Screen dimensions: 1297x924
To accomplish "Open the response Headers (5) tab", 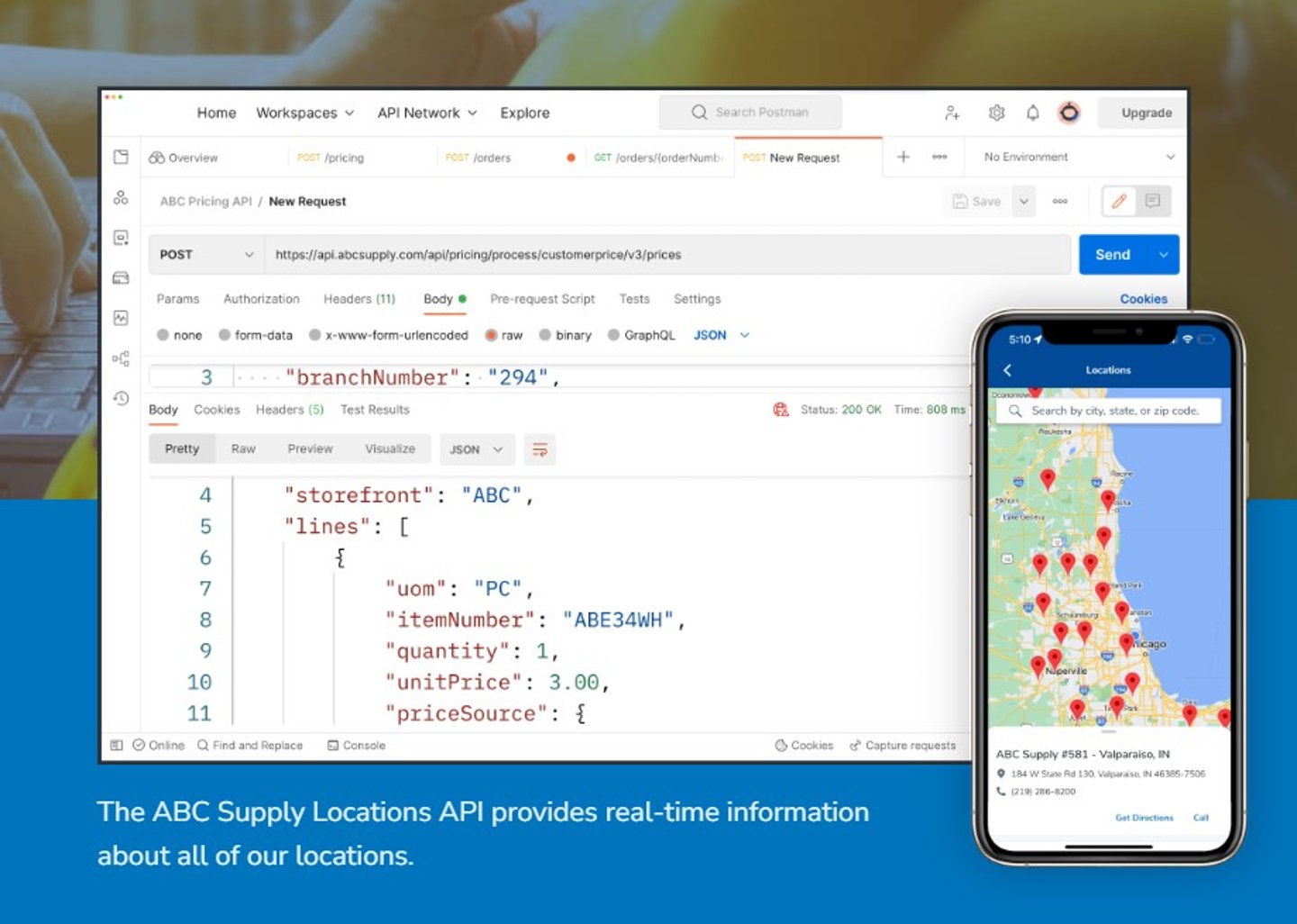I will [290, 410].
